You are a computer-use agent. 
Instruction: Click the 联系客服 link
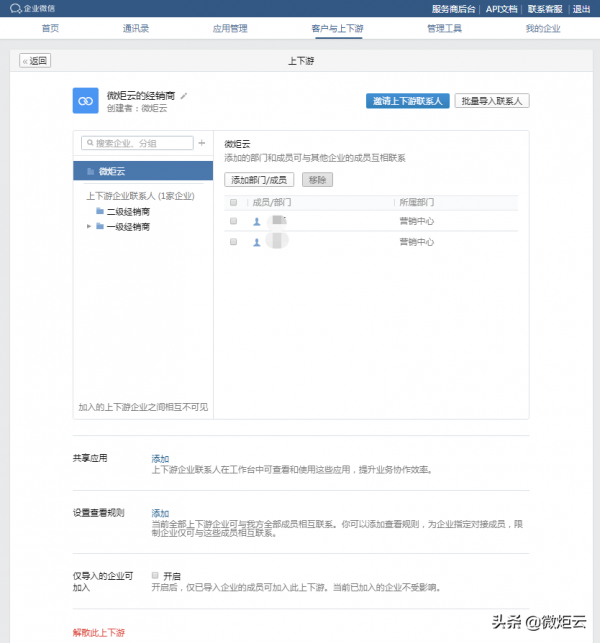tap(545, 9)
